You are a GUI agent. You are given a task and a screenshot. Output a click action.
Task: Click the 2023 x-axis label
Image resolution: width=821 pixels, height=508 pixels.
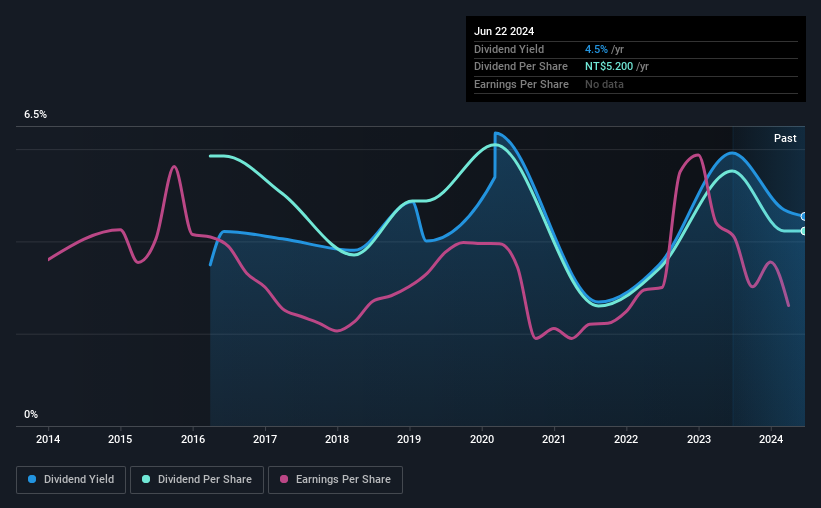[x=698, y=439]
